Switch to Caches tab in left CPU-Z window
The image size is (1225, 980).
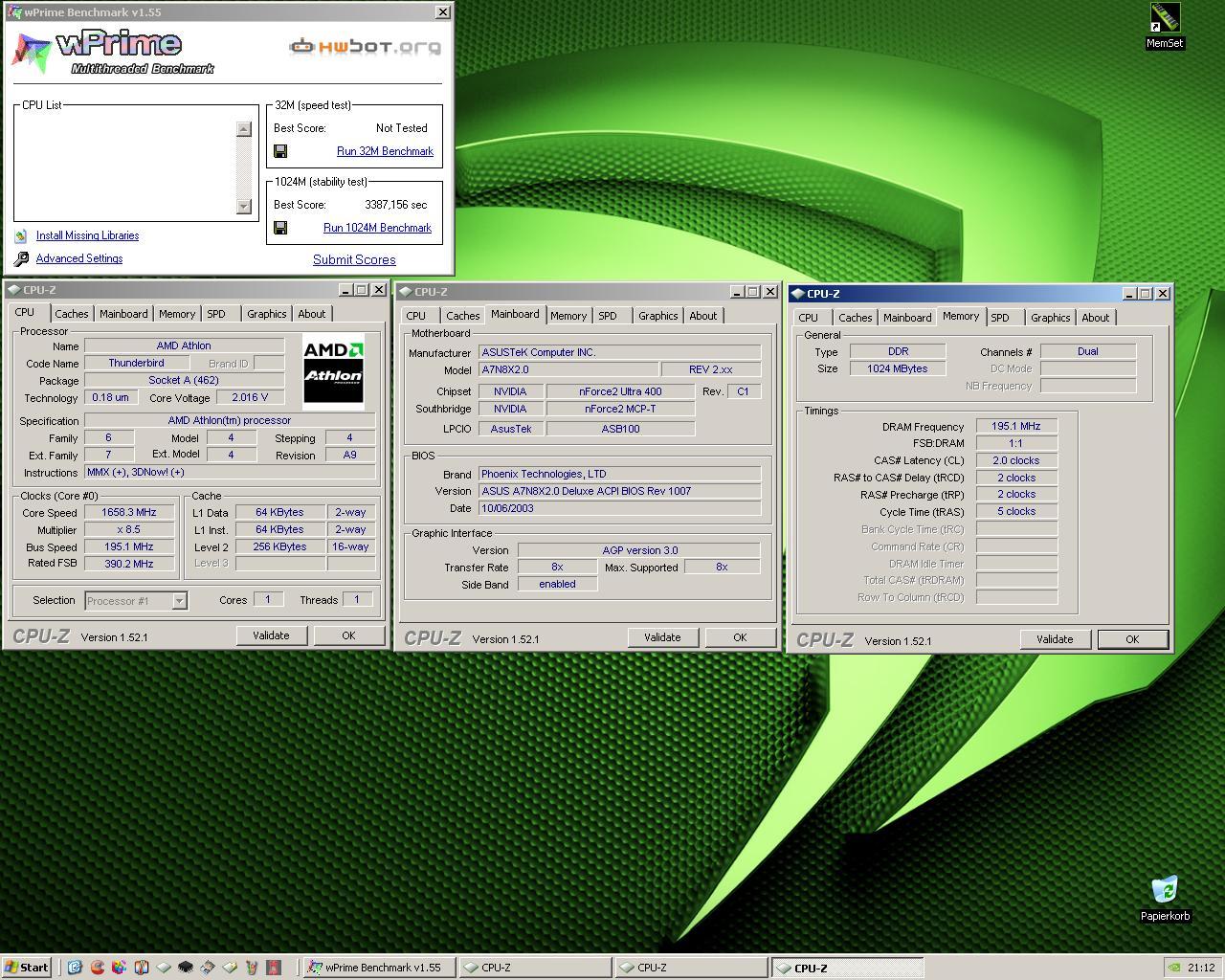pos(71,314)
